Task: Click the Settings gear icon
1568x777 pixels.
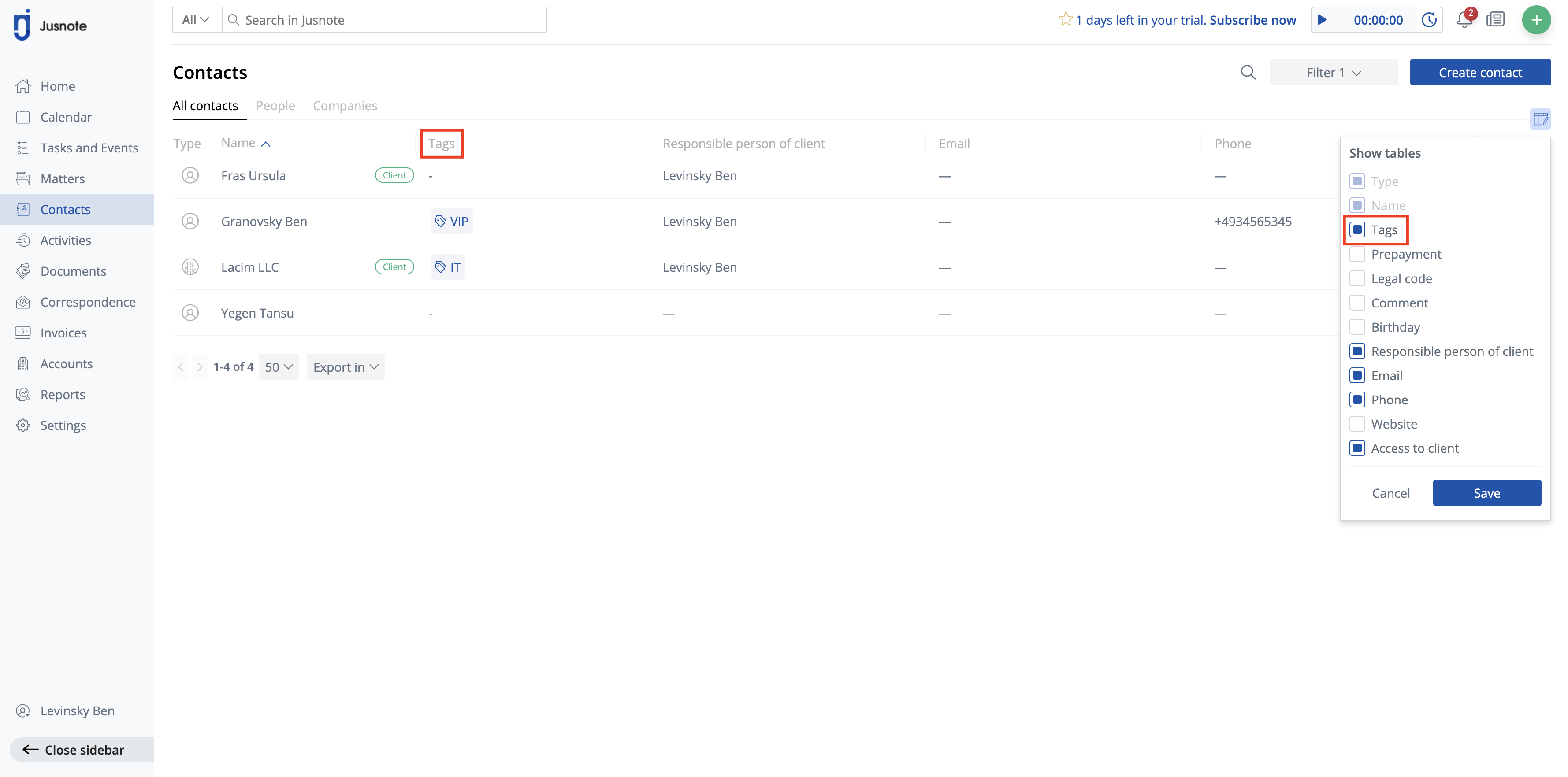Action: 23,425
